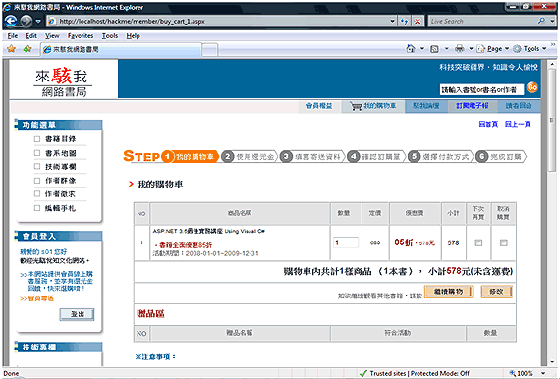560x379 pixels.
Task: Click the 回首頁 link
Action: [488, 124]
